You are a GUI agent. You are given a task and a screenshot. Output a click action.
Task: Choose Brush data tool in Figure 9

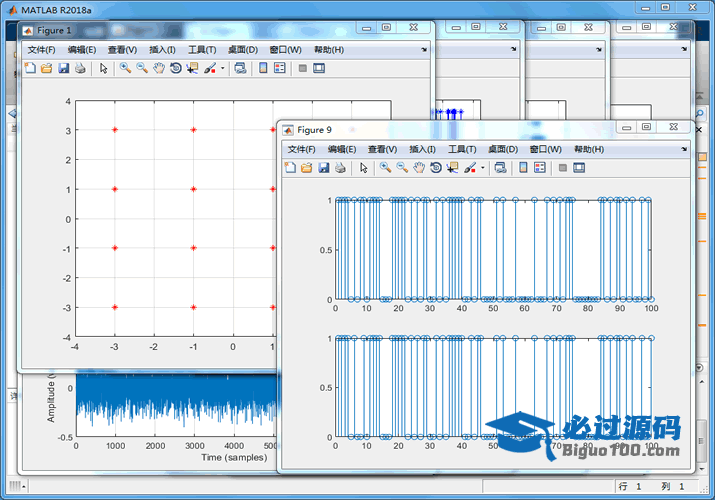[470, 168]
